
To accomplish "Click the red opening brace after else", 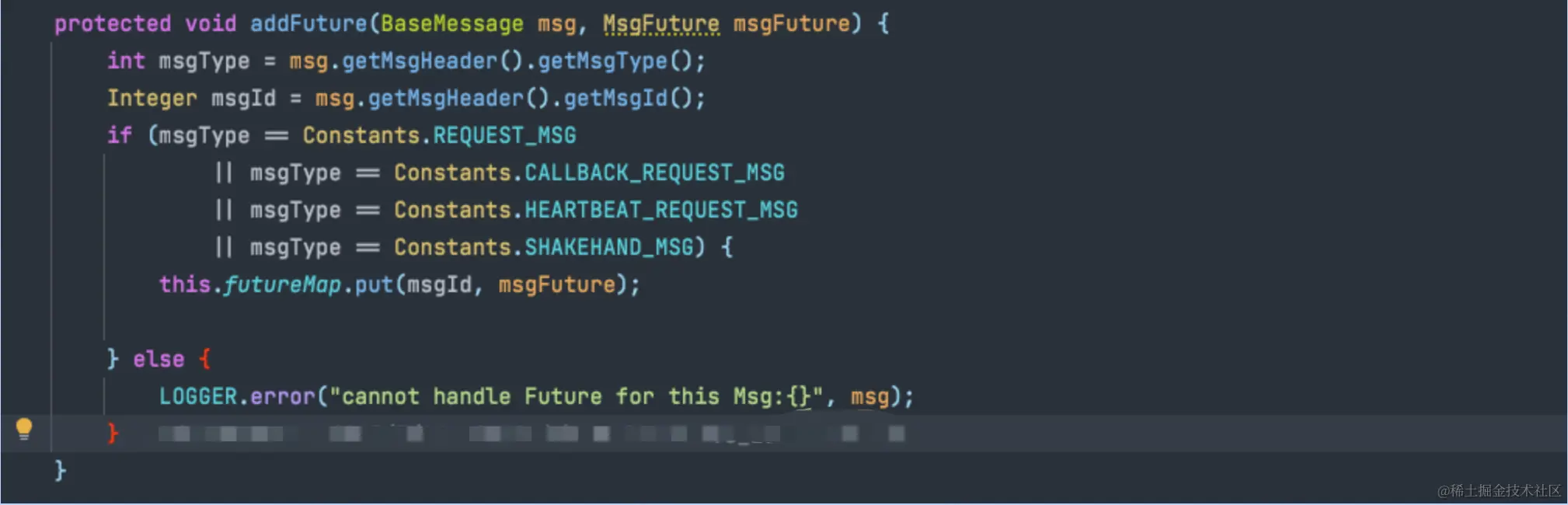I will tap(204, 359).
